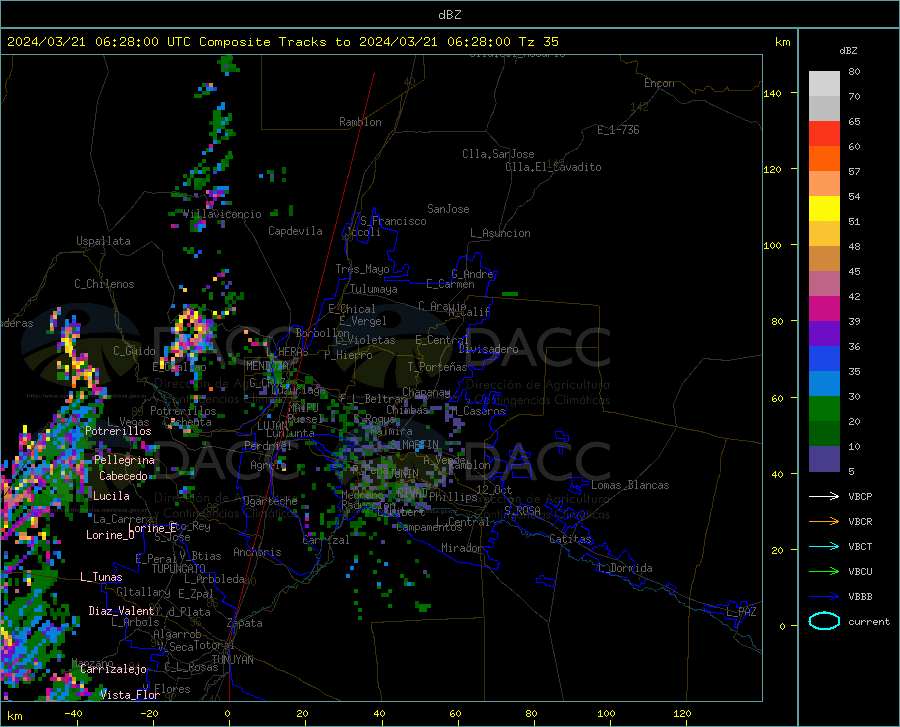
Task: Click the Tres_Mayo map label
Action: (x=362, y=269)
